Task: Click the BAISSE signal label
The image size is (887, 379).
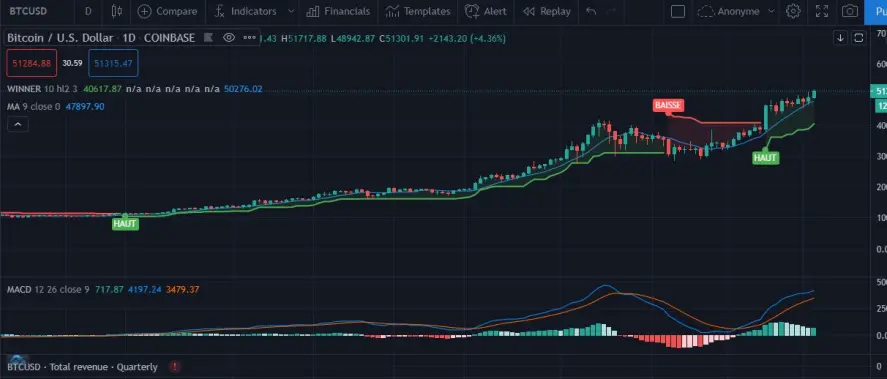Action: [x=668, y=105]
